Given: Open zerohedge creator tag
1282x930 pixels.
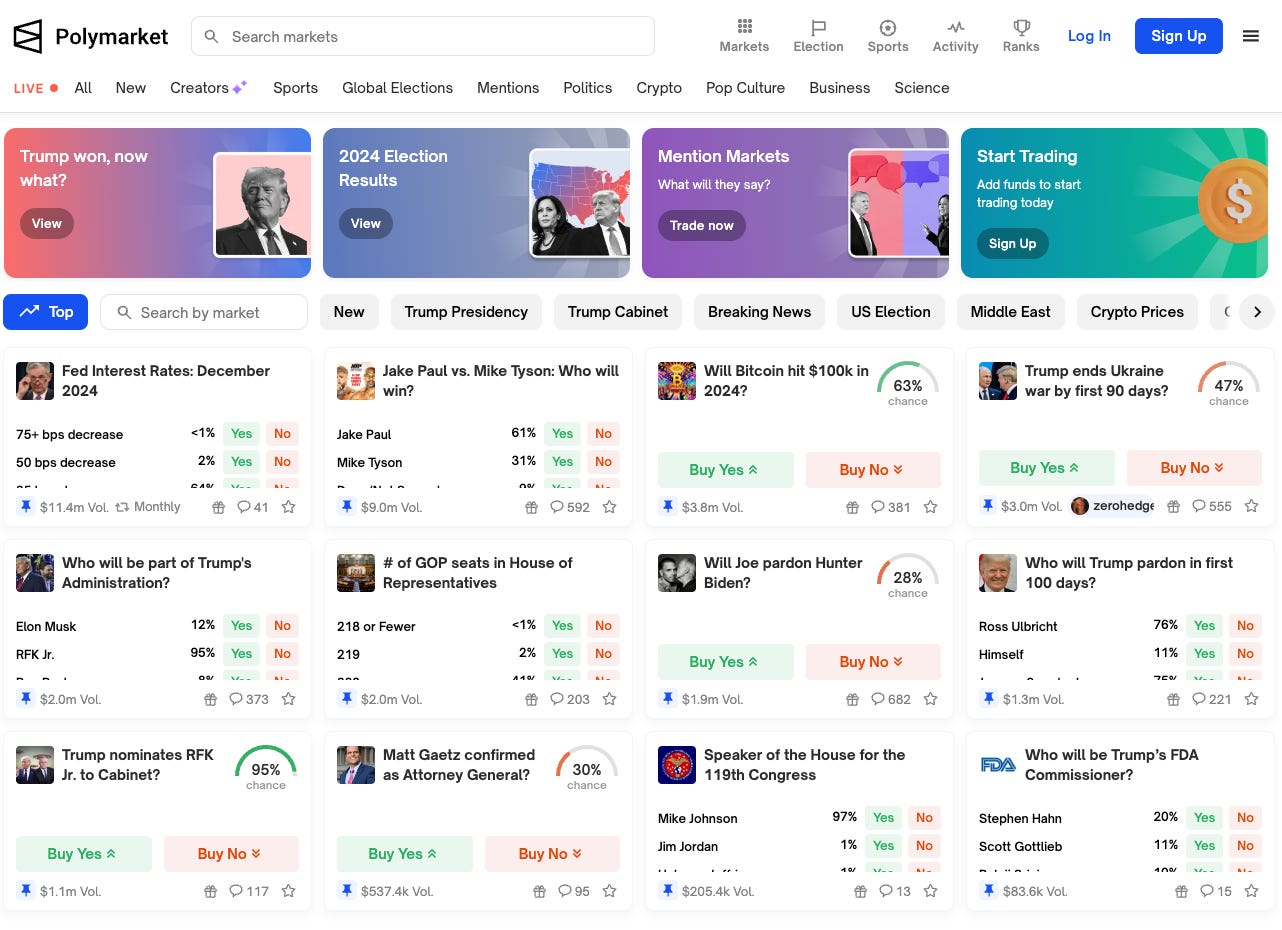Looking at the screenshot, I should click(1112, 506).
